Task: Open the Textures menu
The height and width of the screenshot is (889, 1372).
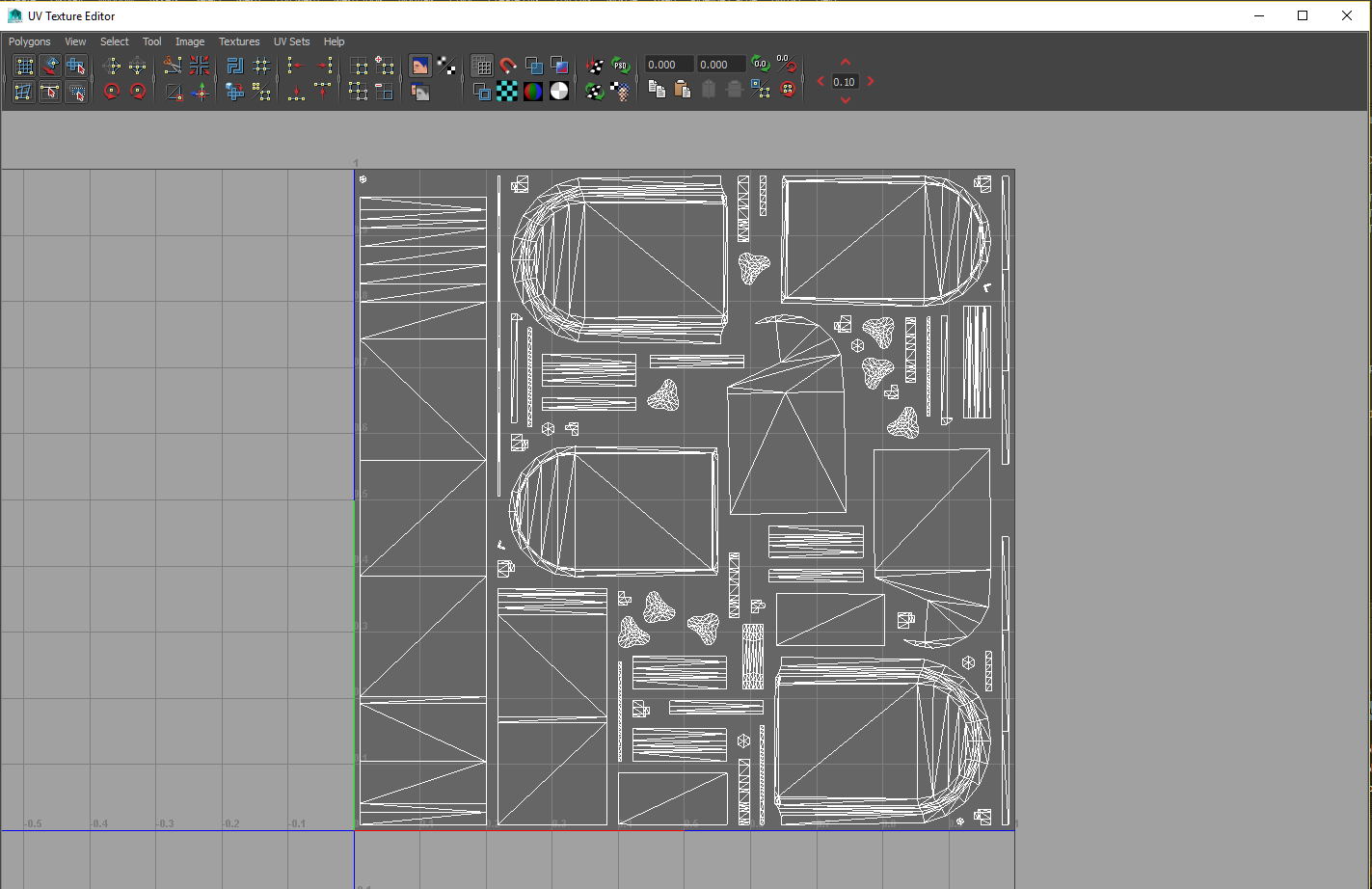Action: tap(239, 41)
